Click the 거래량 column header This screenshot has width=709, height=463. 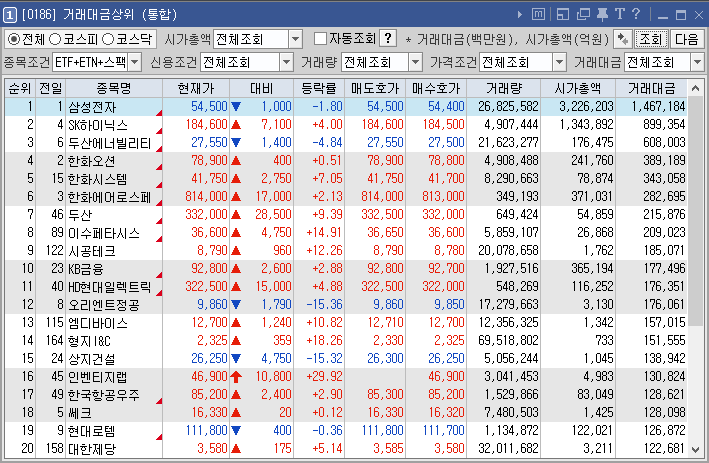pos(504,88)
